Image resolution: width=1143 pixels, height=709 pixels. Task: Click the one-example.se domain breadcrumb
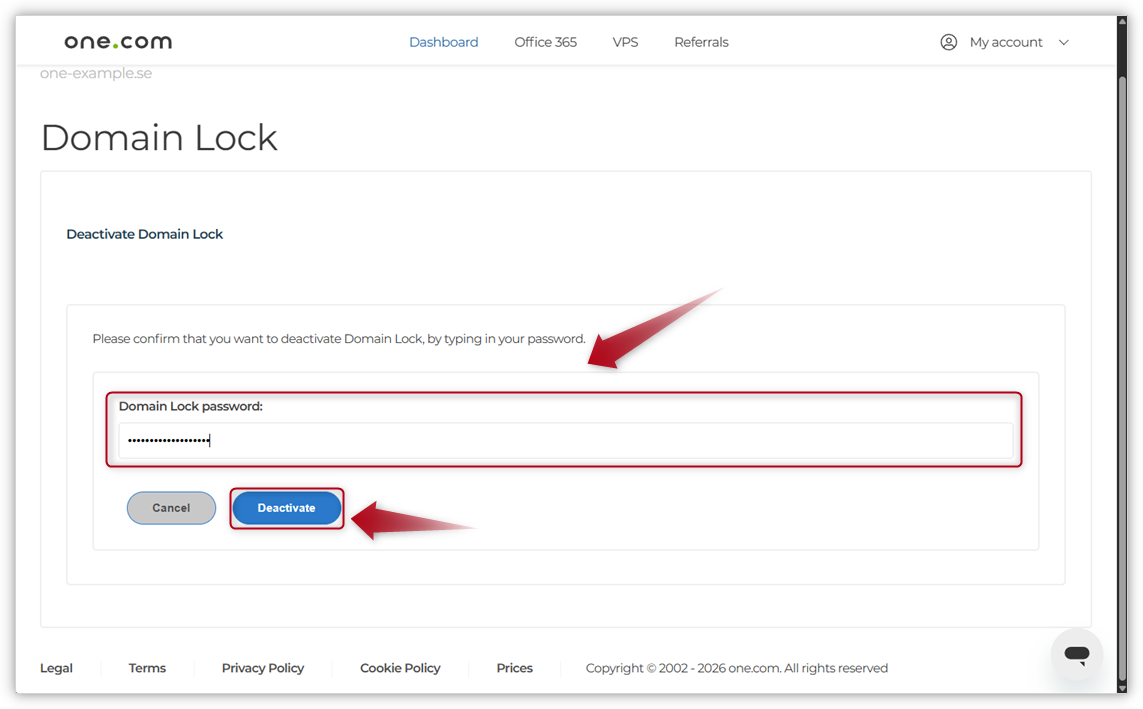tap(96, 73)
